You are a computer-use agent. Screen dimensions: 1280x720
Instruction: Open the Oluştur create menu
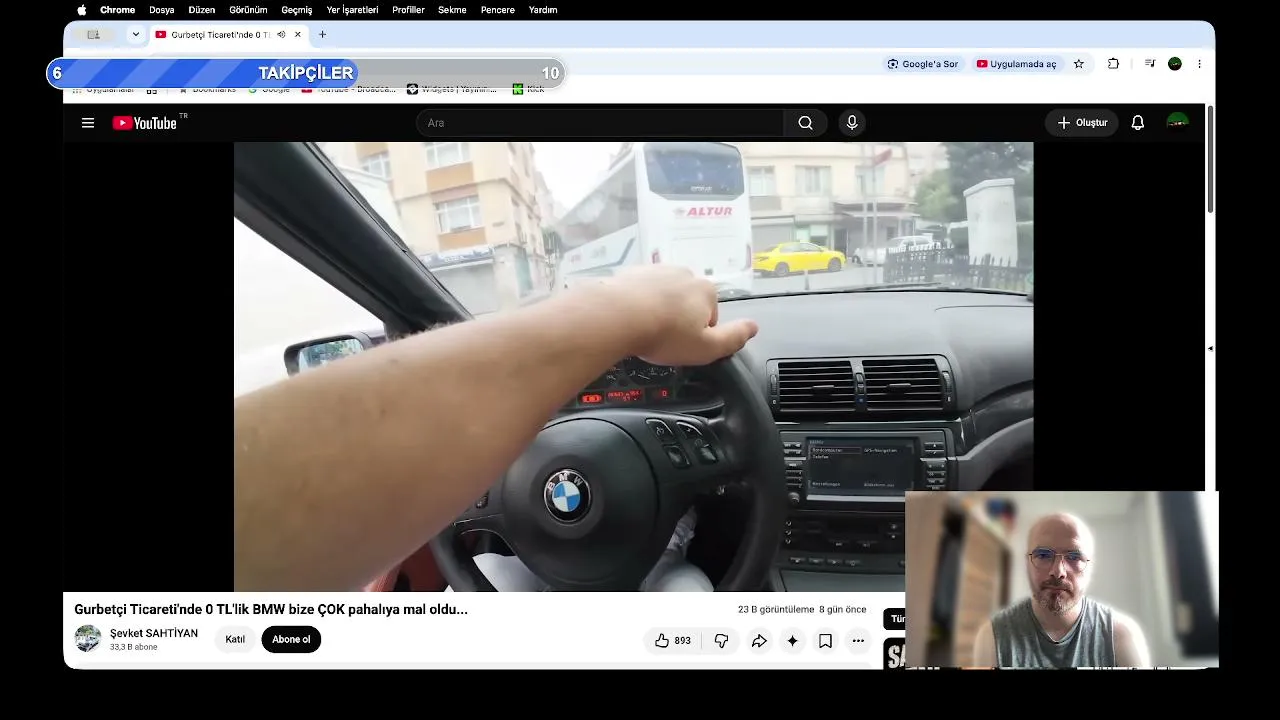click(1082, 123)
